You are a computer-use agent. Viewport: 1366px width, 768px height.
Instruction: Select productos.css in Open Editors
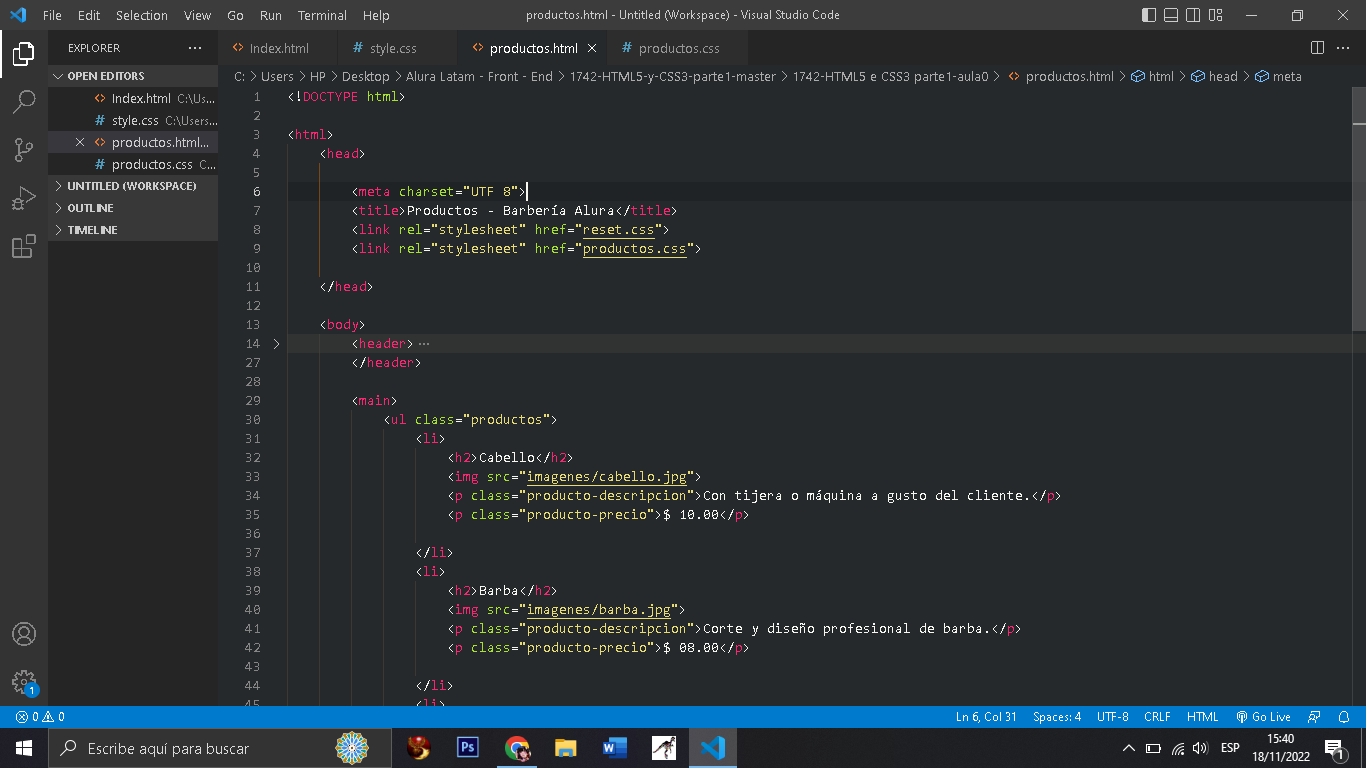tap(133, 164)
